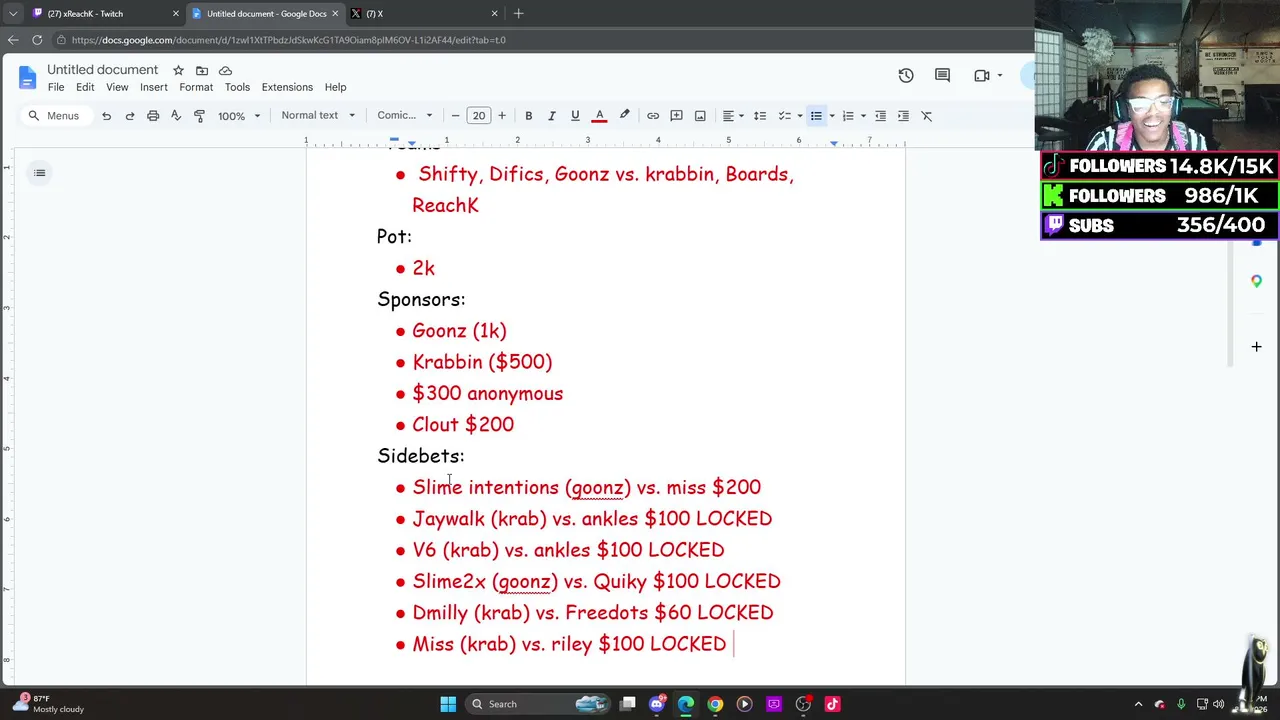Viewport: 1280px width, 720px height.
Task: Toggle bold formatting
Action: 528,116
